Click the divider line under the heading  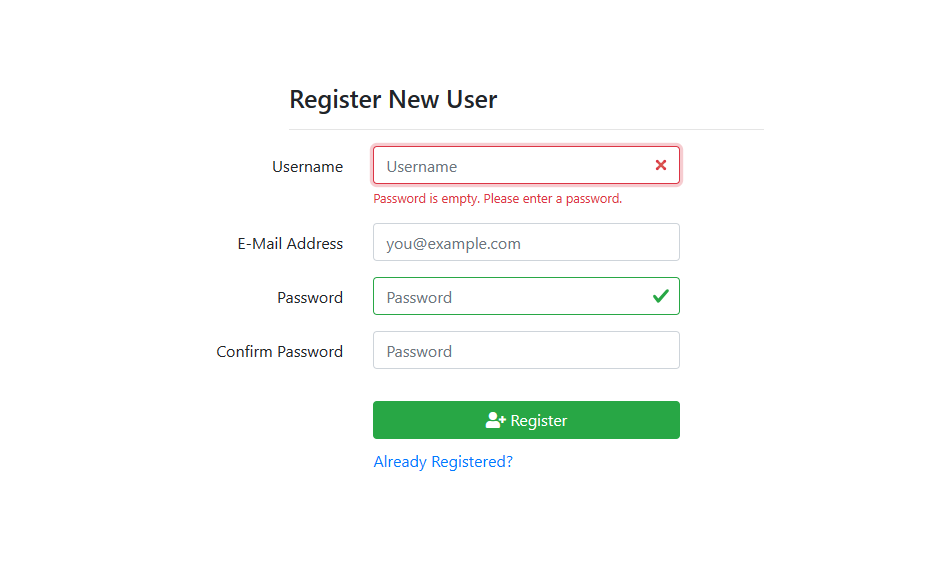(x=526, y=129)
